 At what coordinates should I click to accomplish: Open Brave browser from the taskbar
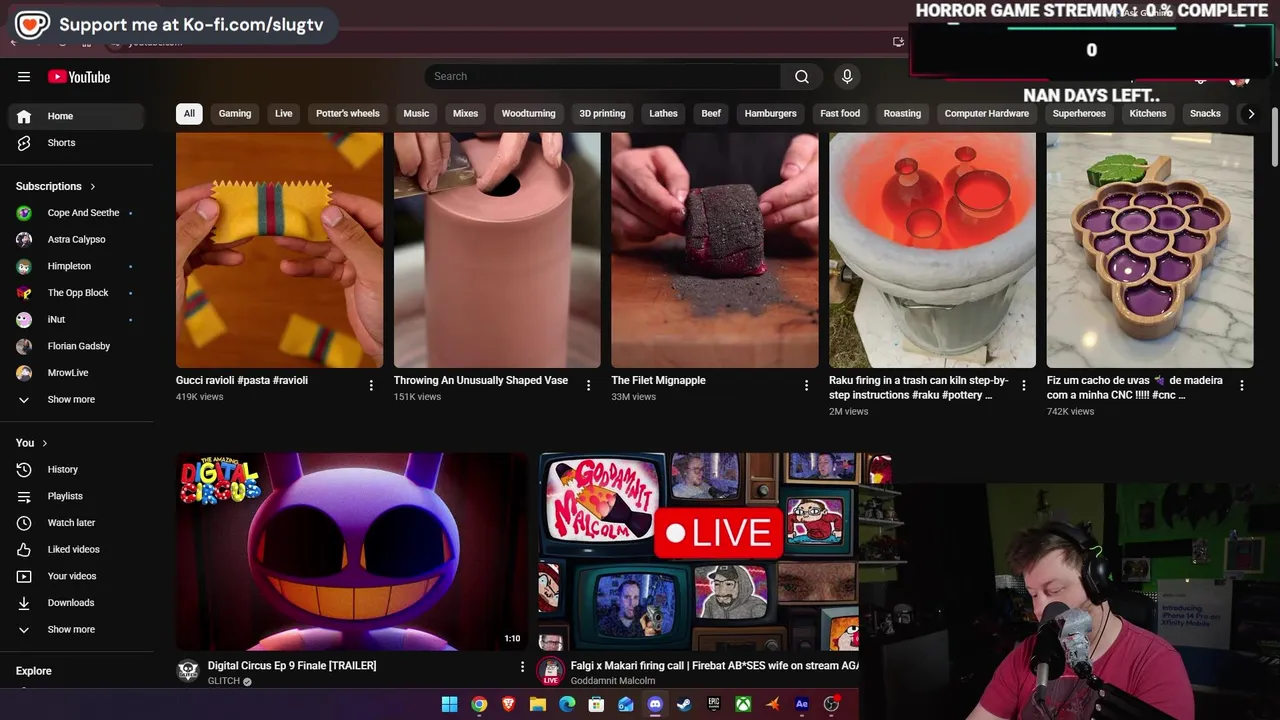coord(508,704)
